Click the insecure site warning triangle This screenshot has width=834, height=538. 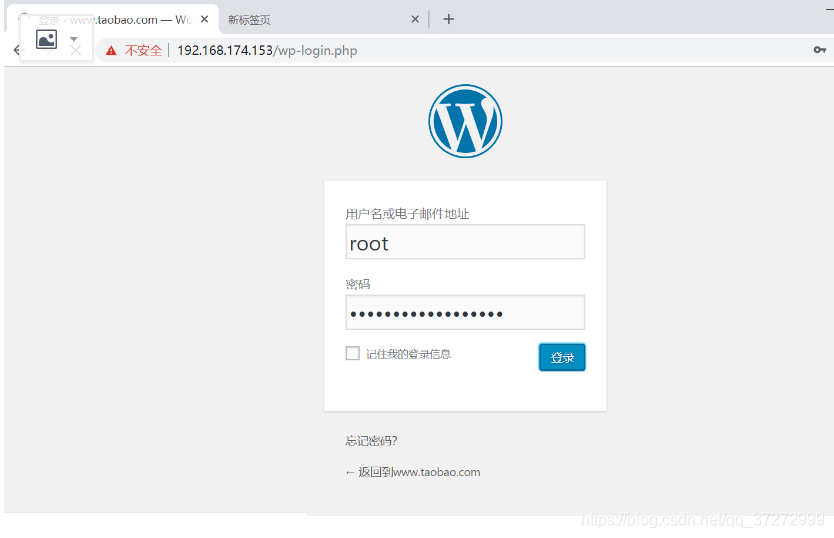pyautogui.click(x=111, y=51)
